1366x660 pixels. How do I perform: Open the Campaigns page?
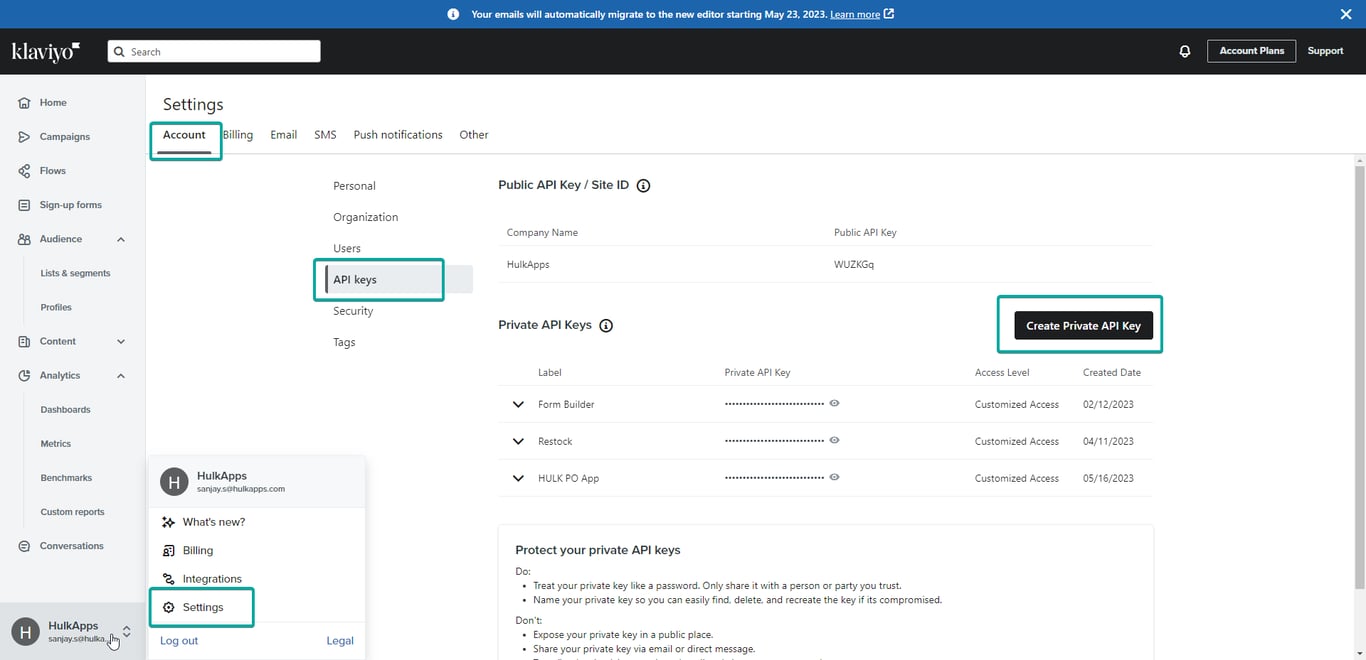tap(65, 137)
